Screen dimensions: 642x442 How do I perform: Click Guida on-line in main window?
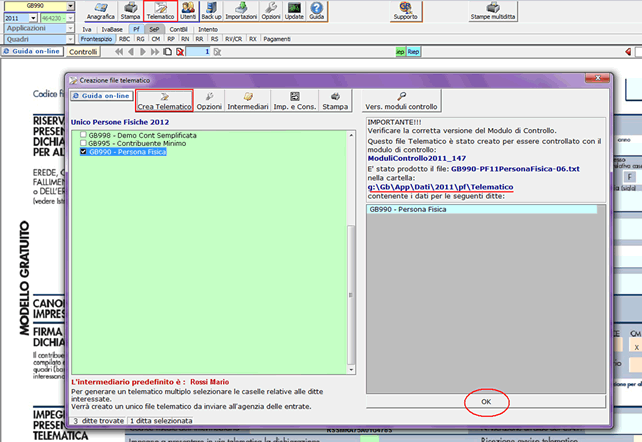click(32, 52)
